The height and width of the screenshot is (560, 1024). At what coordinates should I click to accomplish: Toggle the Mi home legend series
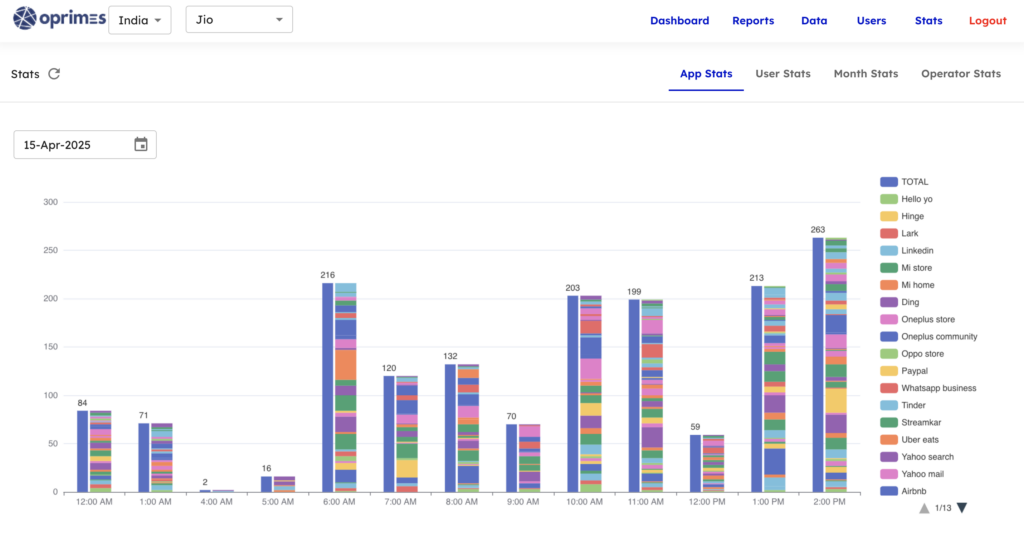907,285
